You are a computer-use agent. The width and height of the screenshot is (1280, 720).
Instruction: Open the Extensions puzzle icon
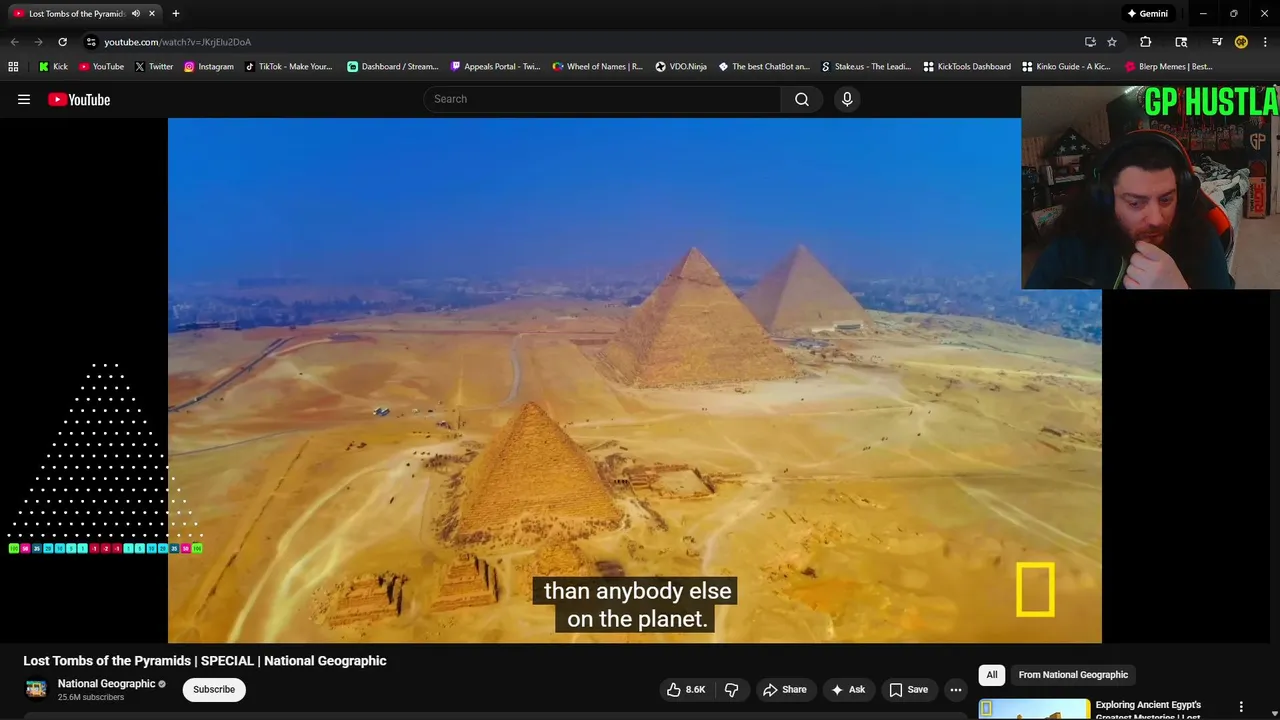[1146, 42]
